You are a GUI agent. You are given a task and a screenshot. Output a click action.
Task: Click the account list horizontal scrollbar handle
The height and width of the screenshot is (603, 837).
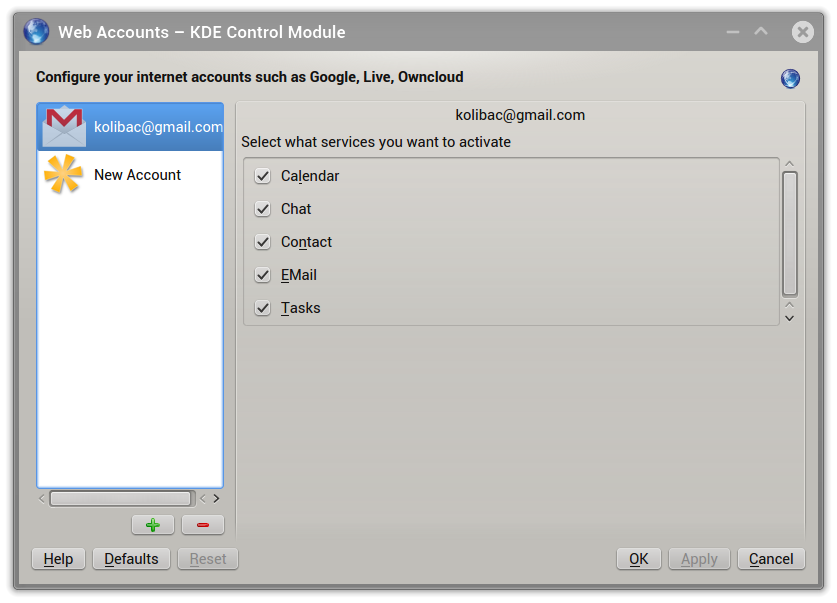click(122, 498)
